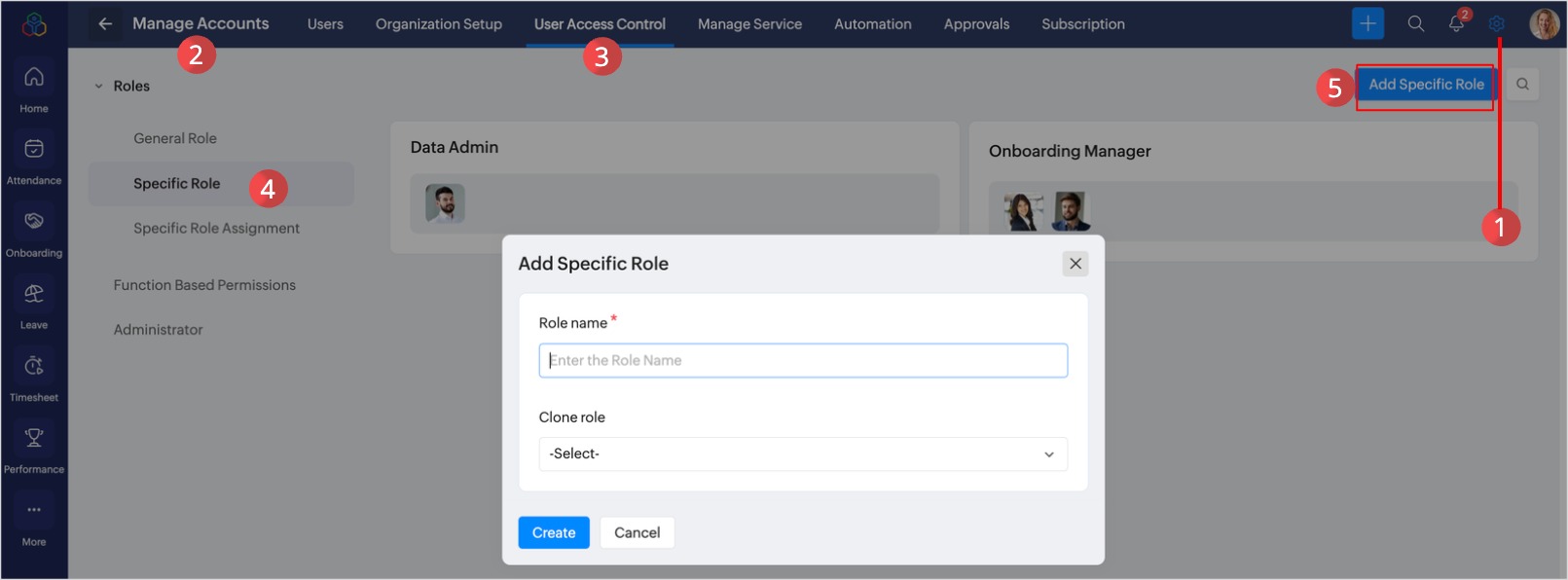Switch to the Organization Setup tab
The height and width of the screenshot is (580, 1568).
(x=438, y=24)
